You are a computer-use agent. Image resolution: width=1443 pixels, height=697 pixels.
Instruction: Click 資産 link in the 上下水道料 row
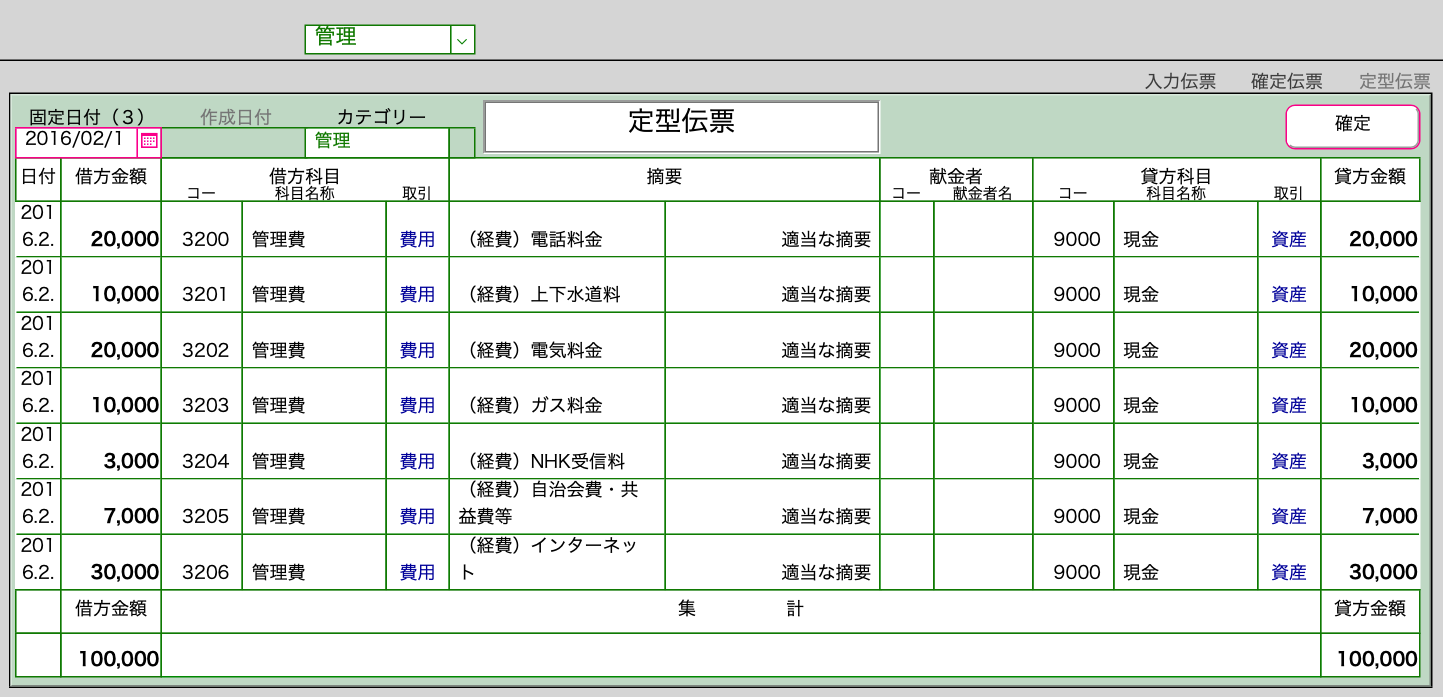pyautogui.click(x=1288, y=295)
